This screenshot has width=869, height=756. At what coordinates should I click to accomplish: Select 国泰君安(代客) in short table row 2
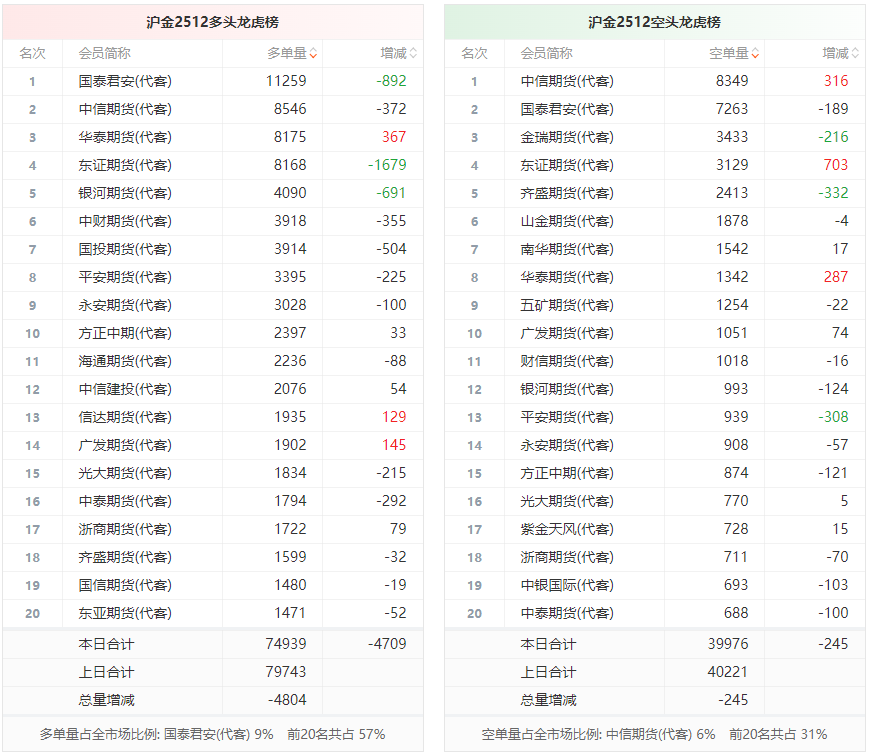(567, 109)
